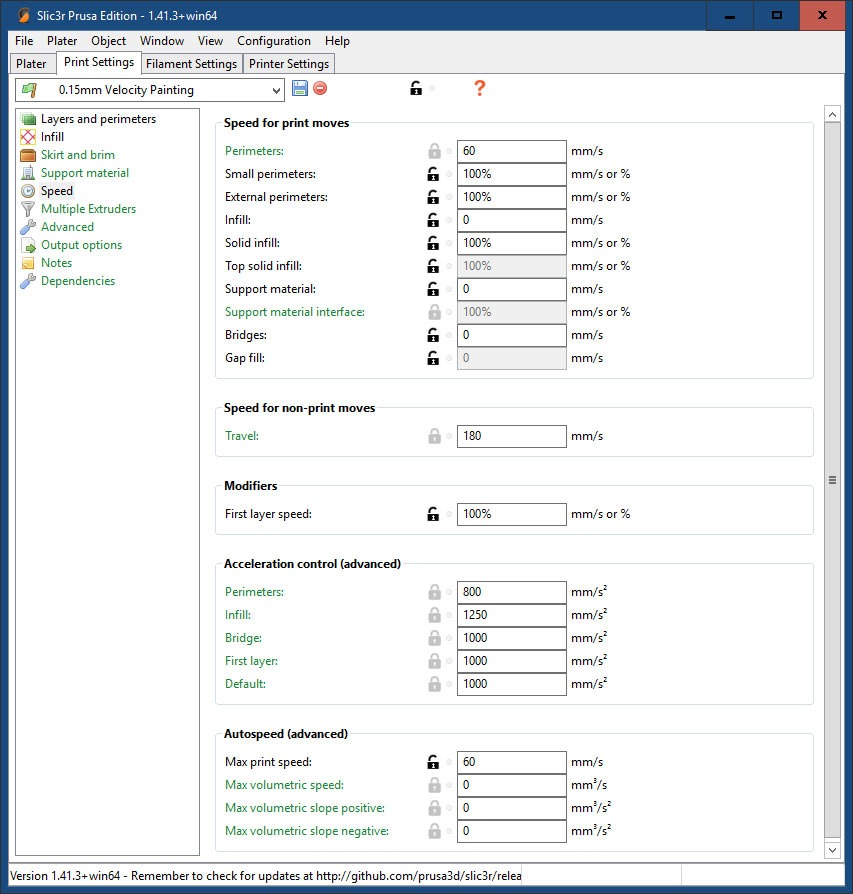Click grey lock next to speed Perimeters
Image resolution: width=853 pixels, height=894 pixels.
point(434,151)
